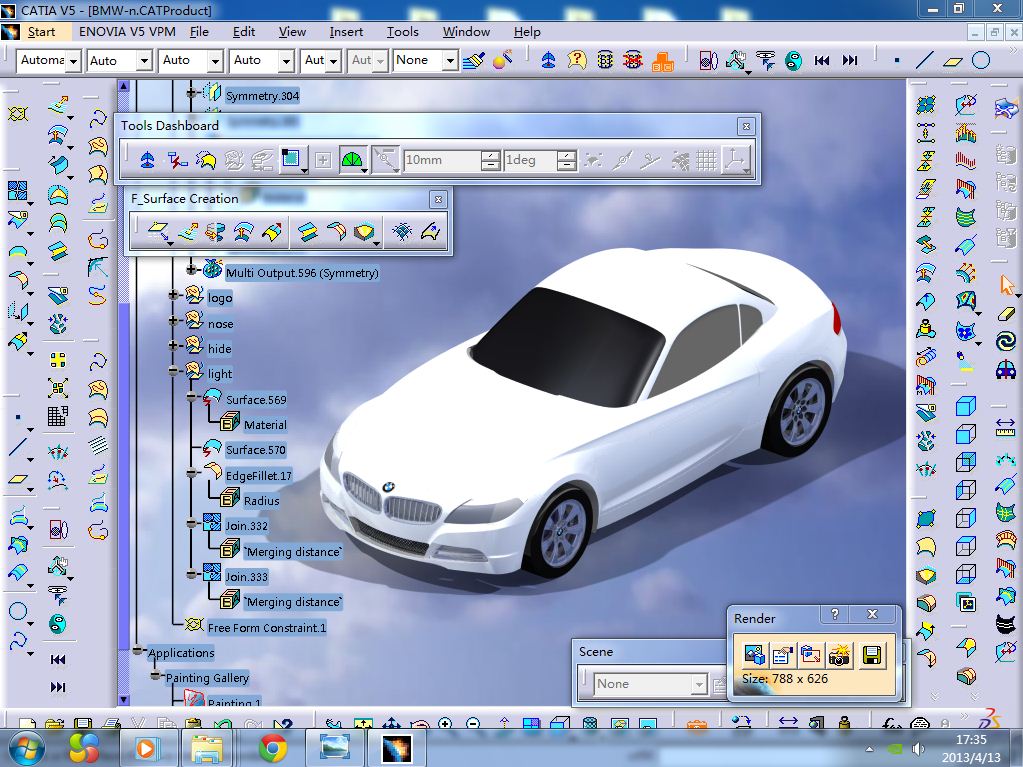The height and width of the screenshot is (767, 1023).
Task: Toggle the green protractor icon in Tools Dashboard
Action: (352, 160)
